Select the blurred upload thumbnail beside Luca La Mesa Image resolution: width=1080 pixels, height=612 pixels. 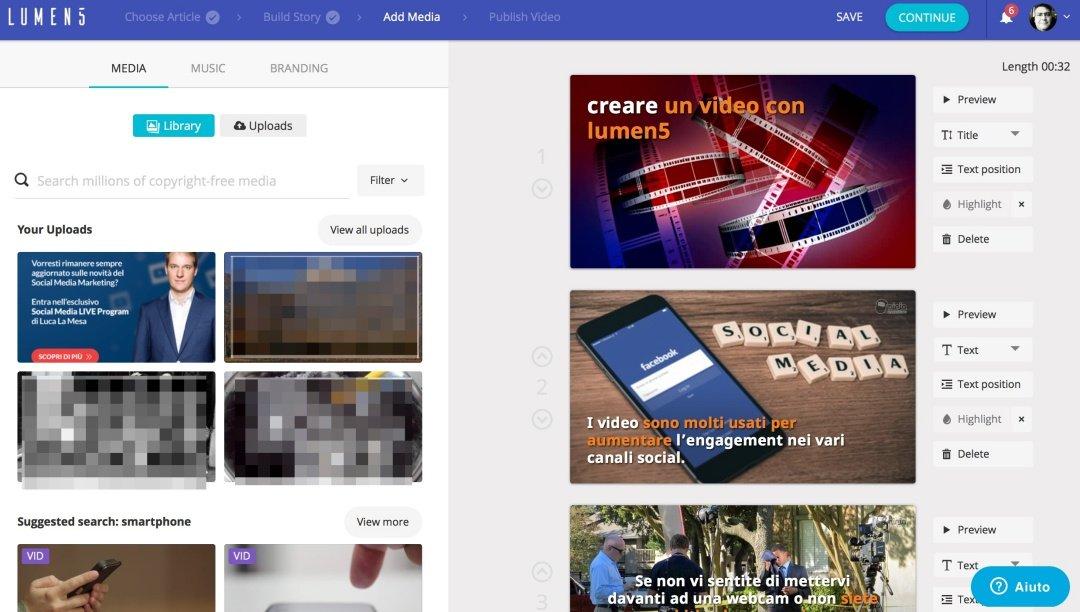click(323, 307)
